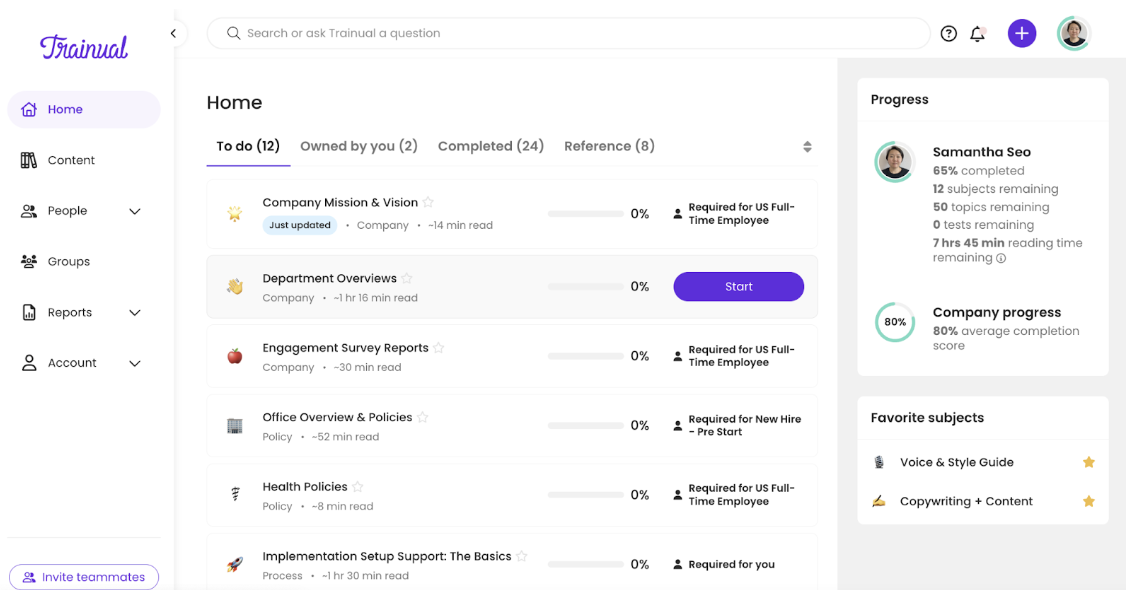Open the notifications bell

click(x=977, y=34)
